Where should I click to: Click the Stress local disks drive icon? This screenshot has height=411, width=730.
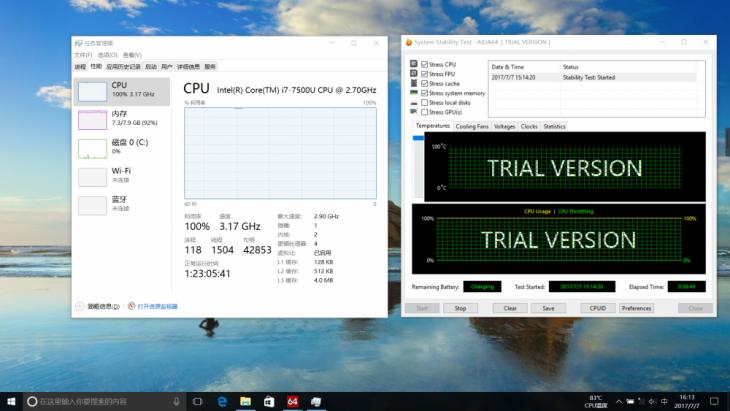[413, 102]
